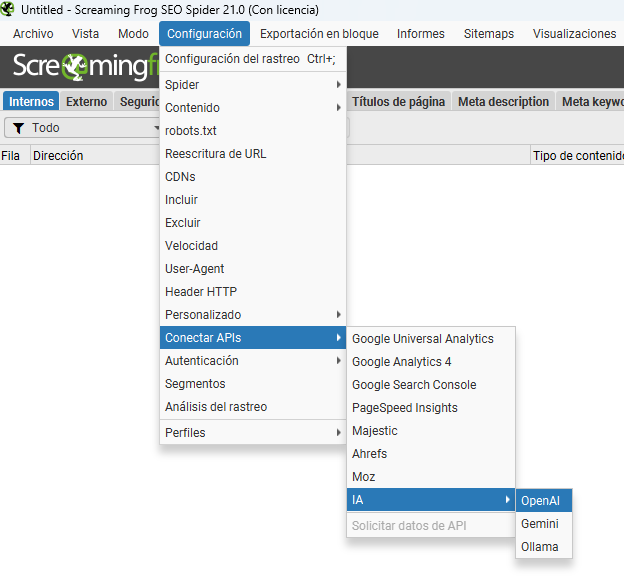The width and height of the screenshot is (624, 576).
Task: Open the Modo menu
Action: coord(133,34)
